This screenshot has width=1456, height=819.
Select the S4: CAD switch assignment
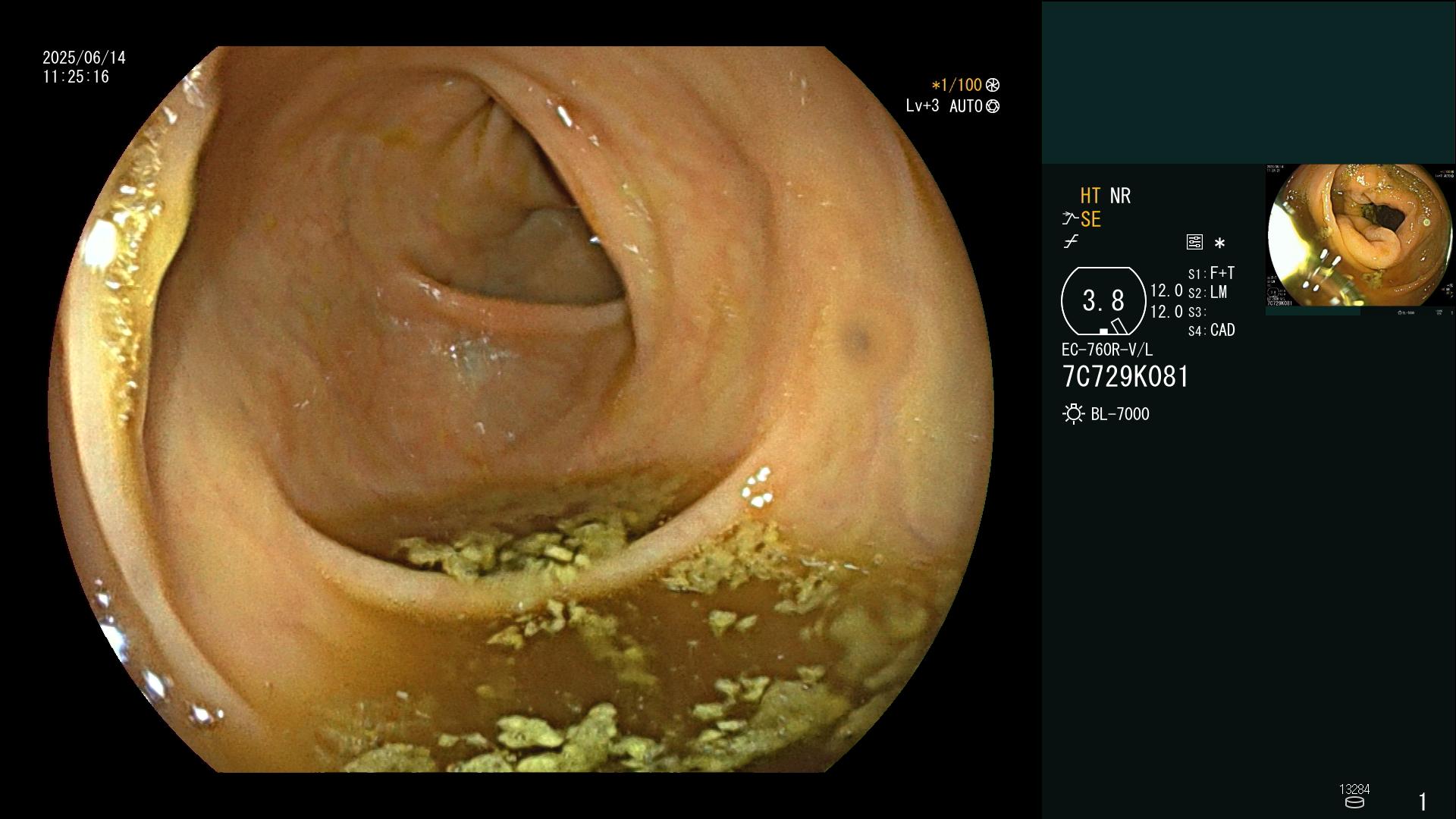point(1212,331)
